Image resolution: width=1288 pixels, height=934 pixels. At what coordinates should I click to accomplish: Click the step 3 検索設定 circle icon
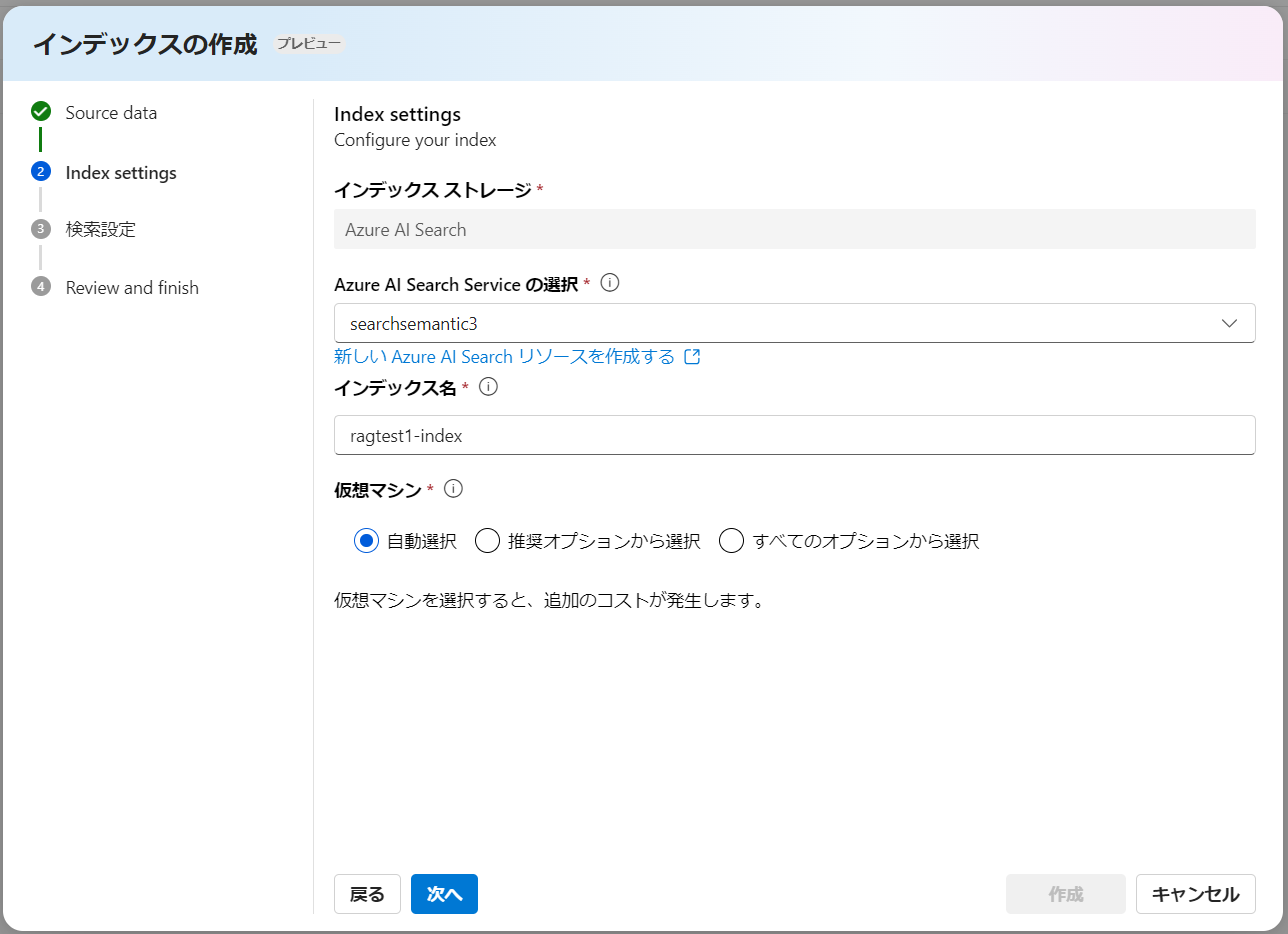click(x=41, y=229)
